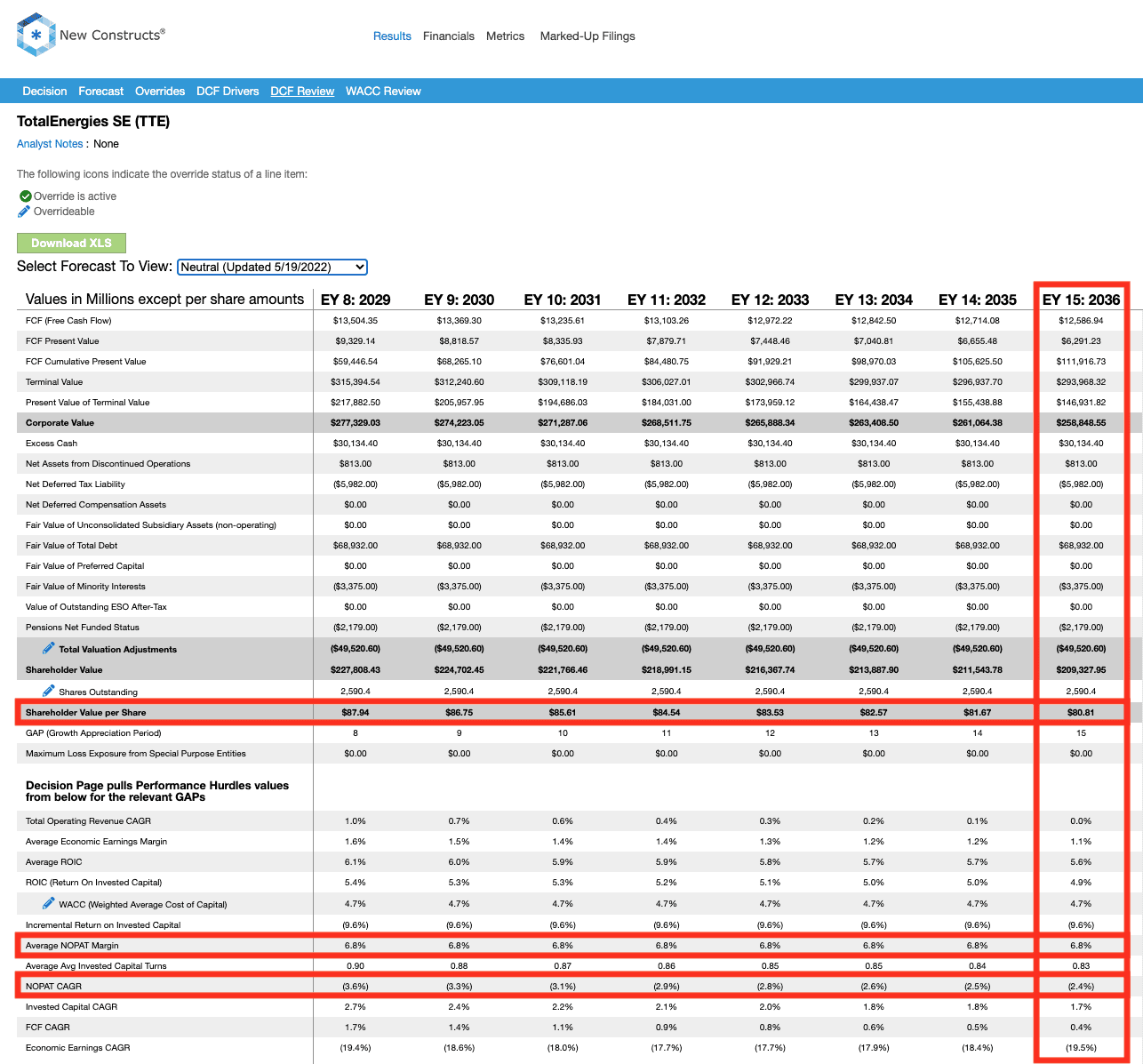Click the EY 14: 2035 column header
The height and width of the screenshot is (1064, 1143).
coord(978,300)
